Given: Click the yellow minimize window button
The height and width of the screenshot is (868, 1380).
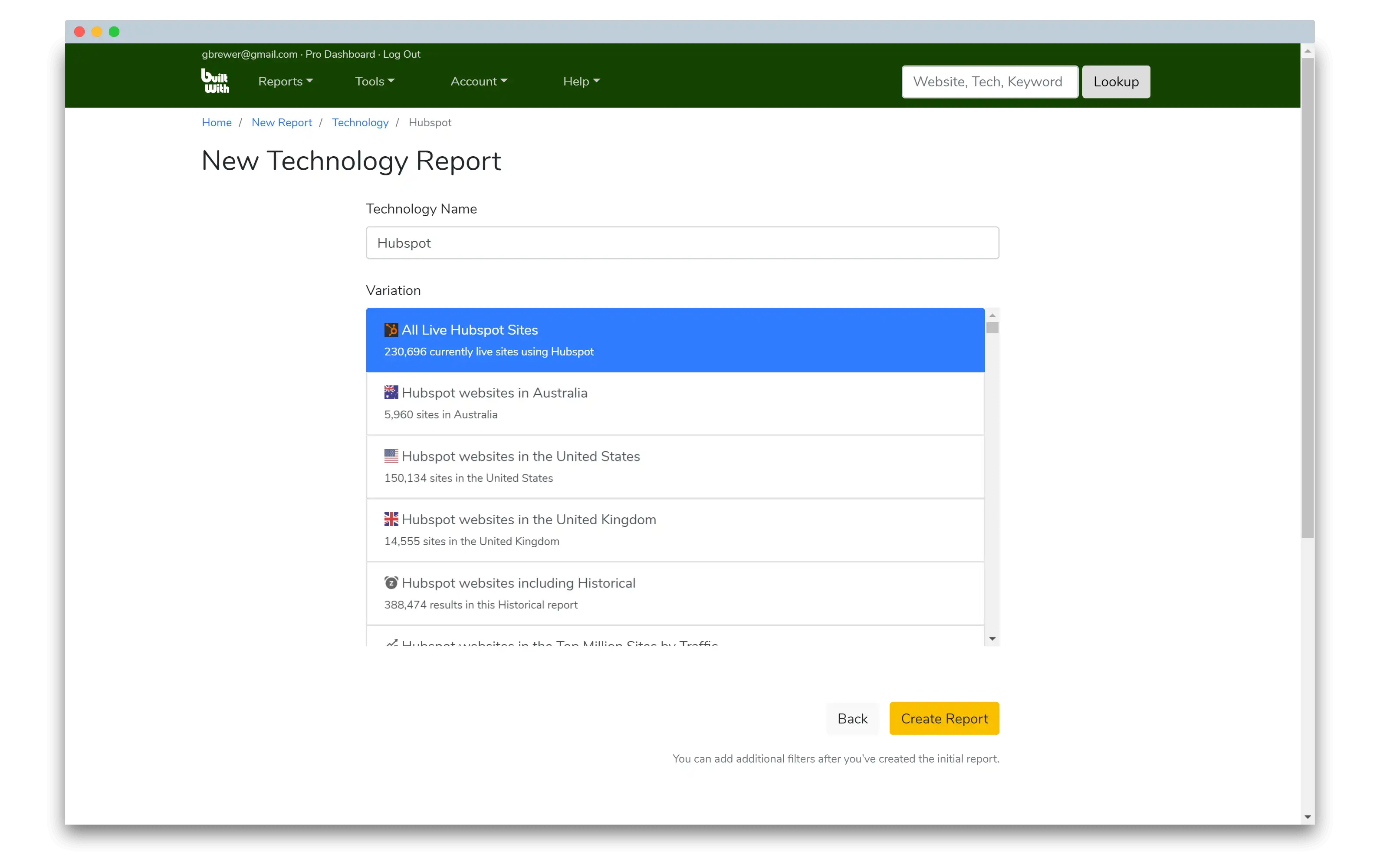Looking at the screenshot, I should point(97,32).
